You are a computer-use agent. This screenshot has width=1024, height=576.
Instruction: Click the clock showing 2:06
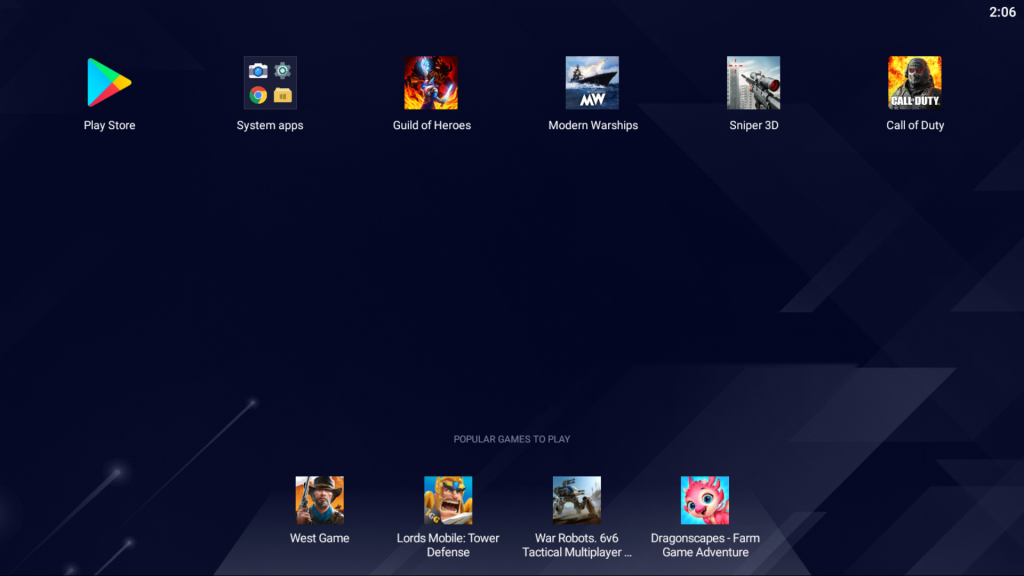[x=1002, y=12]
